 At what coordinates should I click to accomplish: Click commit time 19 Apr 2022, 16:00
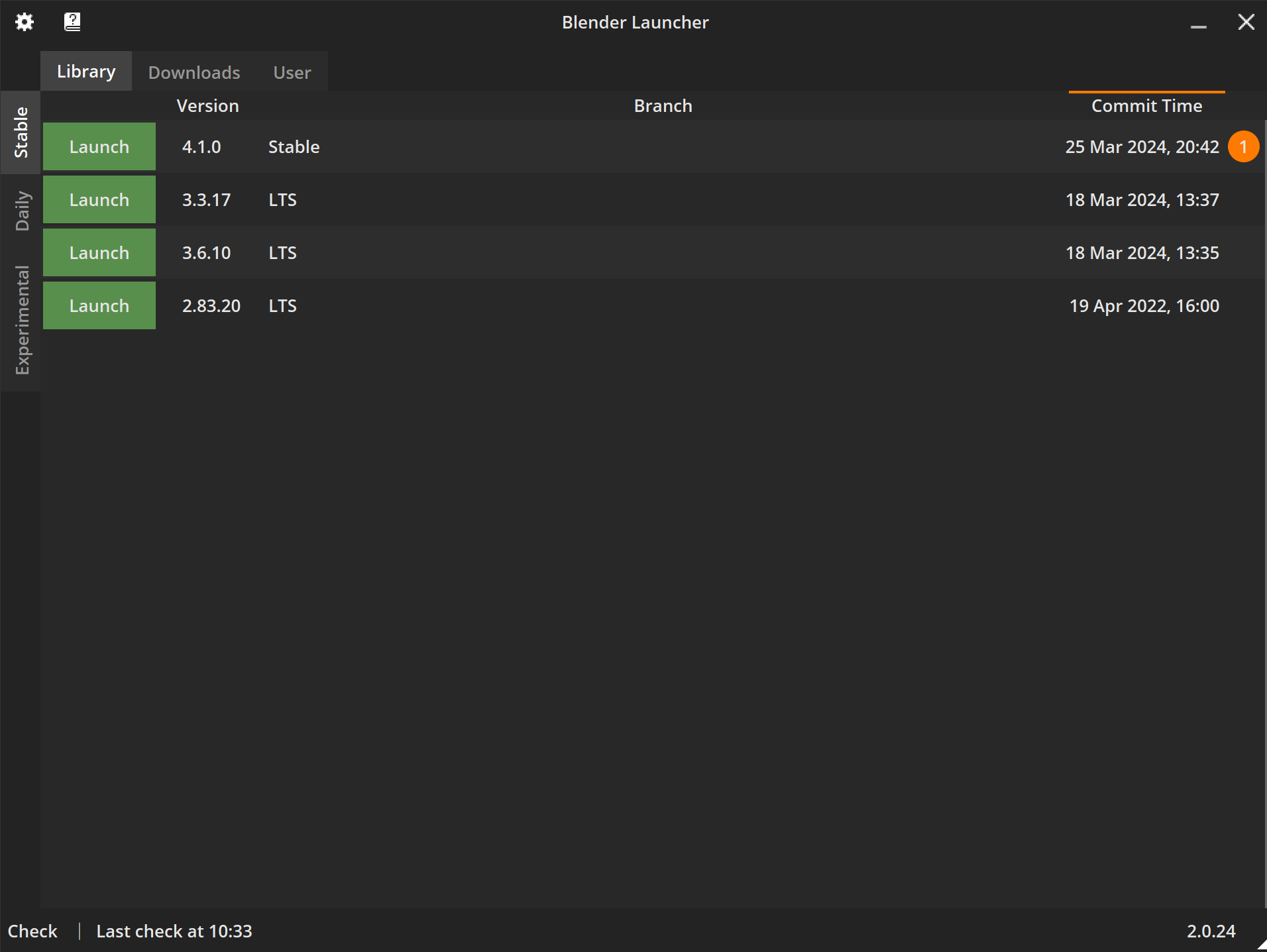click(x=1144, y=305)
